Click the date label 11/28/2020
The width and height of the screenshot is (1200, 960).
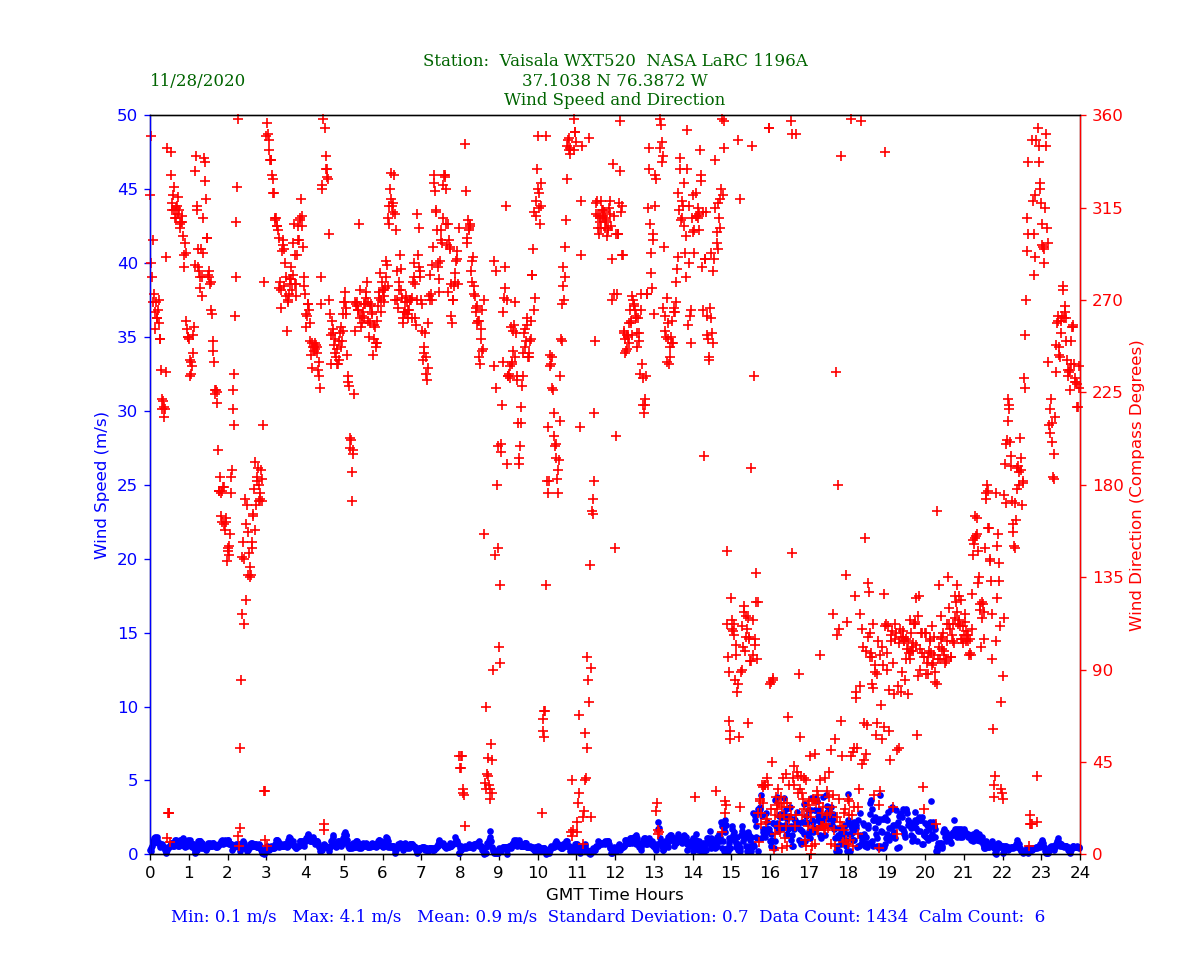197,81
